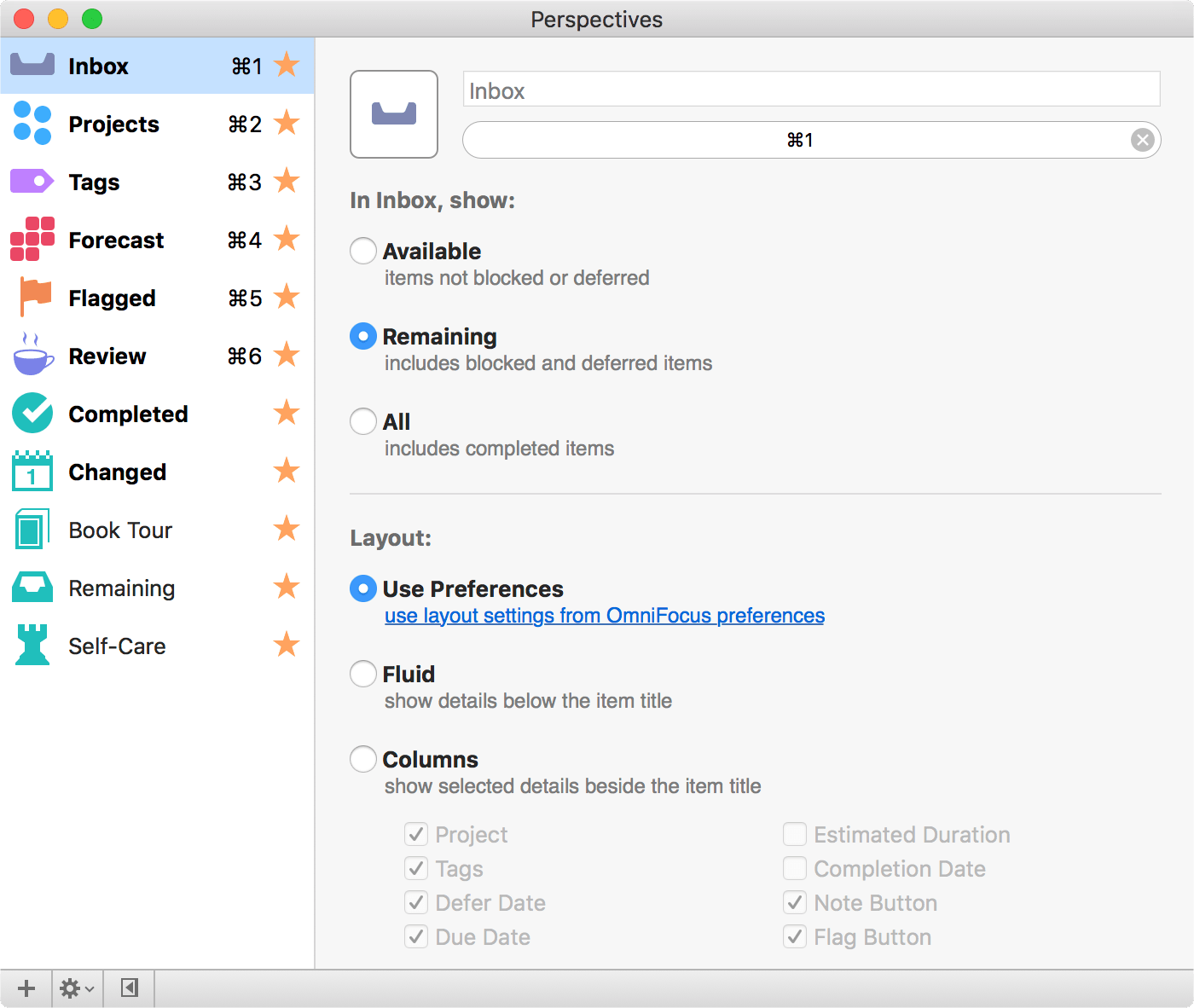Image resolution: width=1194 pixels, height=1008 pixels.
Task: Select the Book Tour perspective row
Action: [157, 529]
